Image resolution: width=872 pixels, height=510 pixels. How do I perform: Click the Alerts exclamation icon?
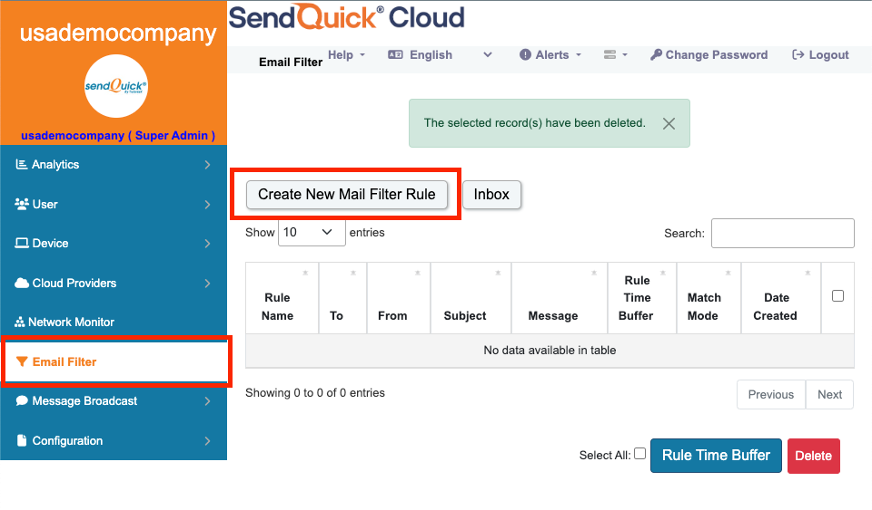525,55
